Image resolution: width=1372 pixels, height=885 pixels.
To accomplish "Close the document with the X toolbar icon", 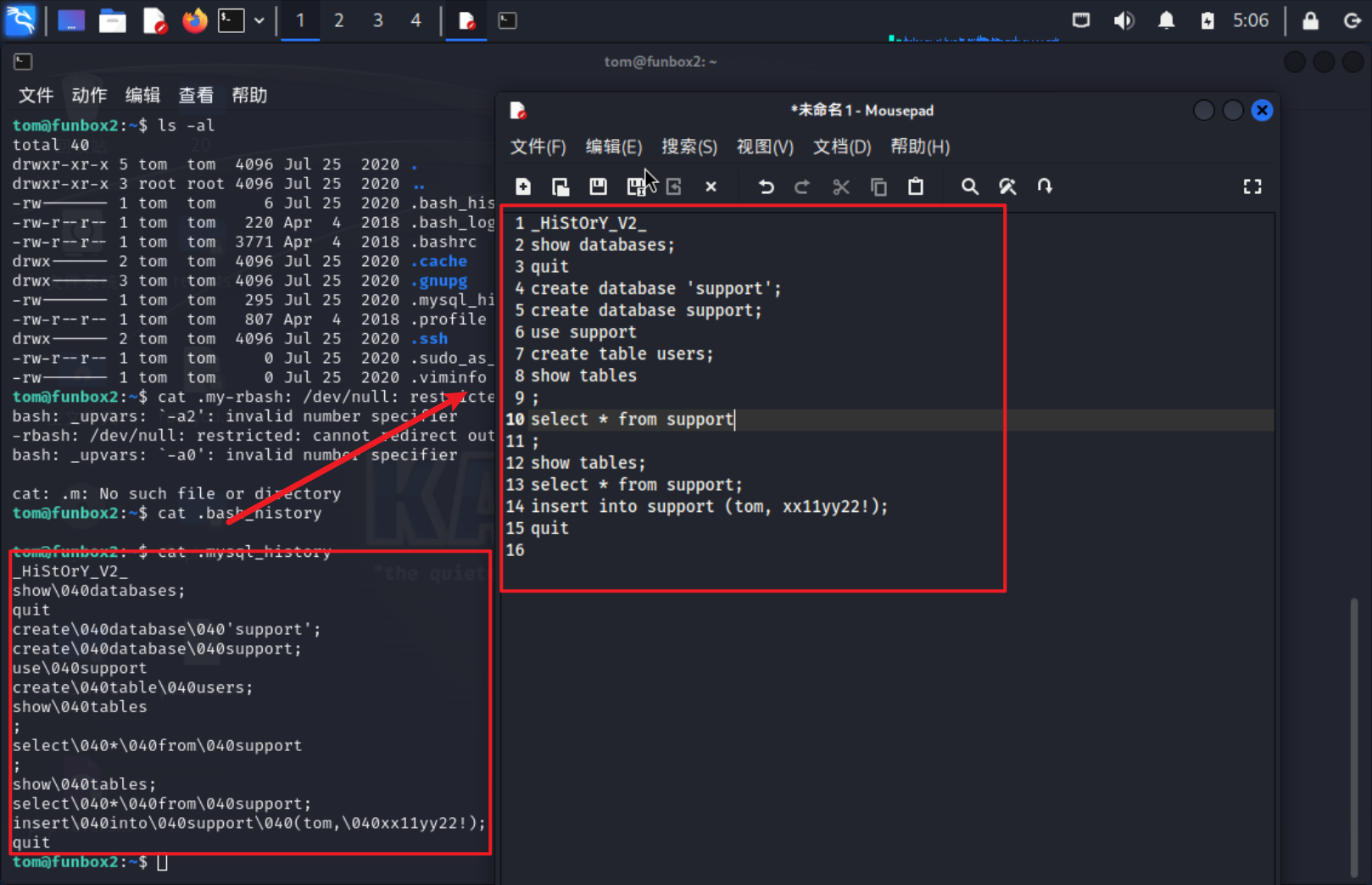I will pyautogui.click(x=711, y=186).
